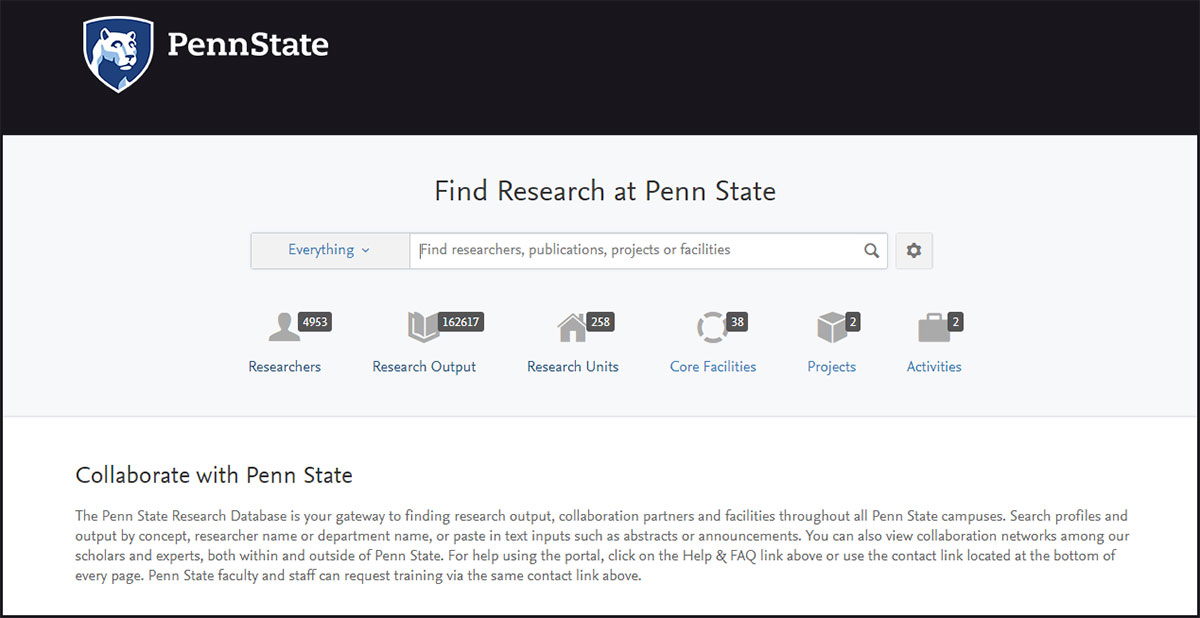The height and width of the screenshot is (618, 1200).
Task: Click the Core Facilities ring icon
Action: (x=712, y=327)
